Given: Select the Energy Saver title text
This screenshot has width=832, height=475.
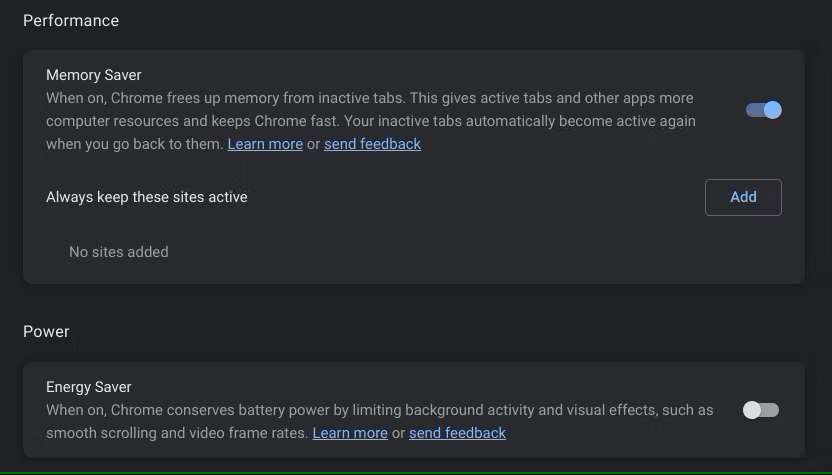Looking at the screenshot, I should coord(89,387).
